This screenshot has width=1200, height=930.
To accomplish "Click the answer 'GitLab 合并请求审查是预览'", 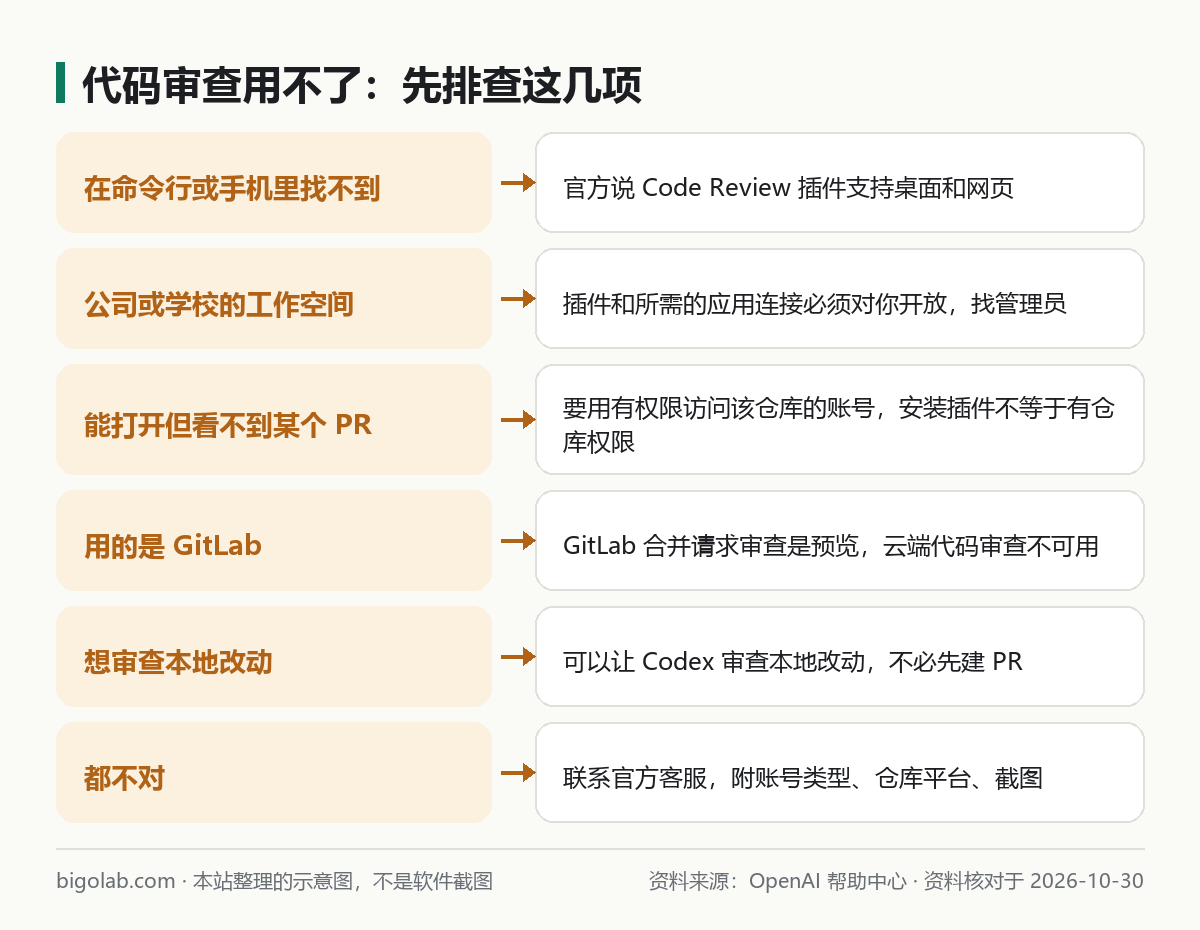I will click(840, 541).
